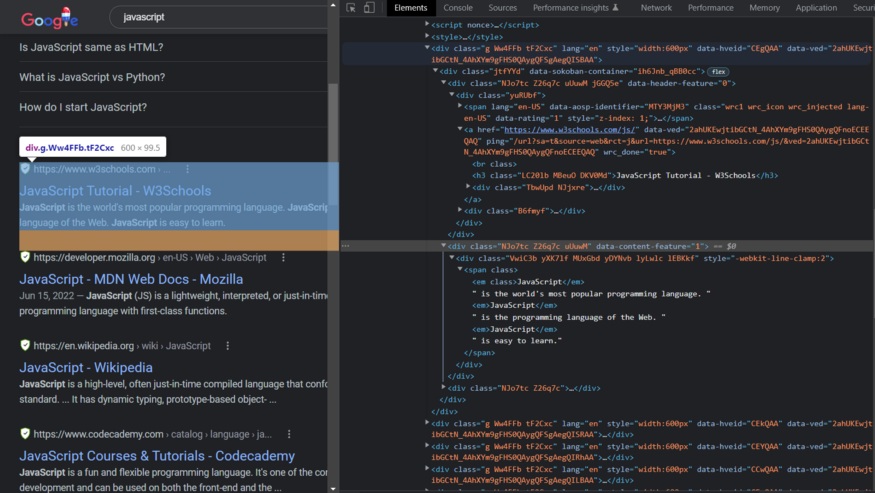Click the w3schools.com/js href in Elements
This screenshot has width=875, height=493.
[x=570, y=130]
